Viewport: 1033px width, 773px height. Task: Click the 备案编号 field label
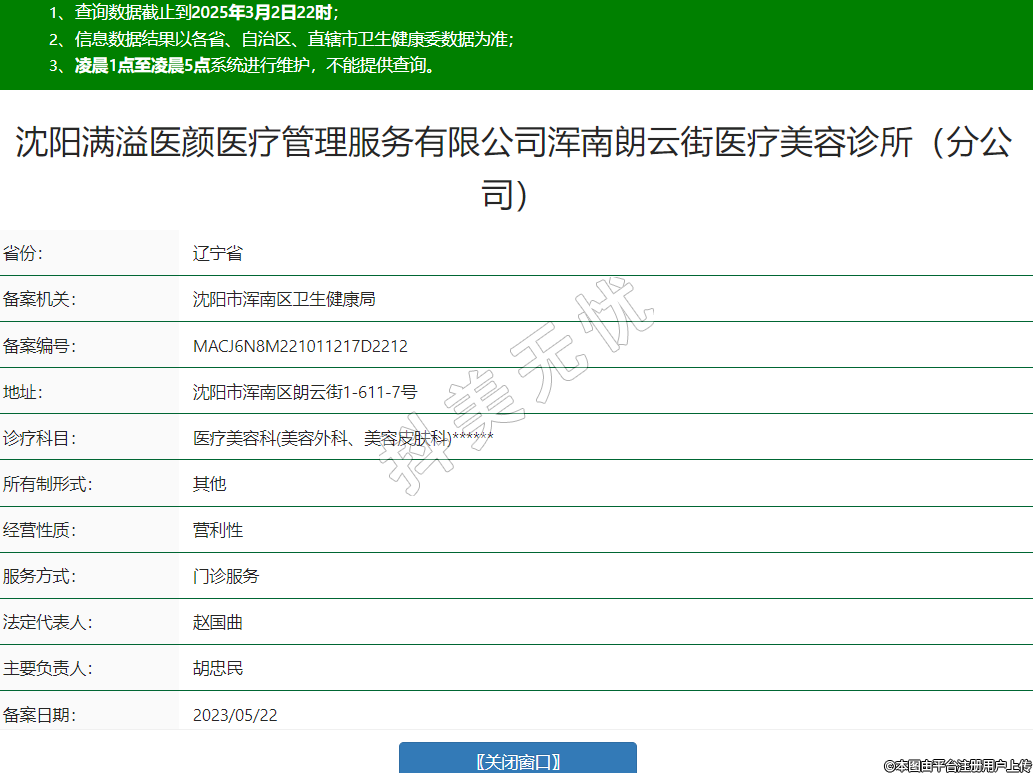[40, 347]
